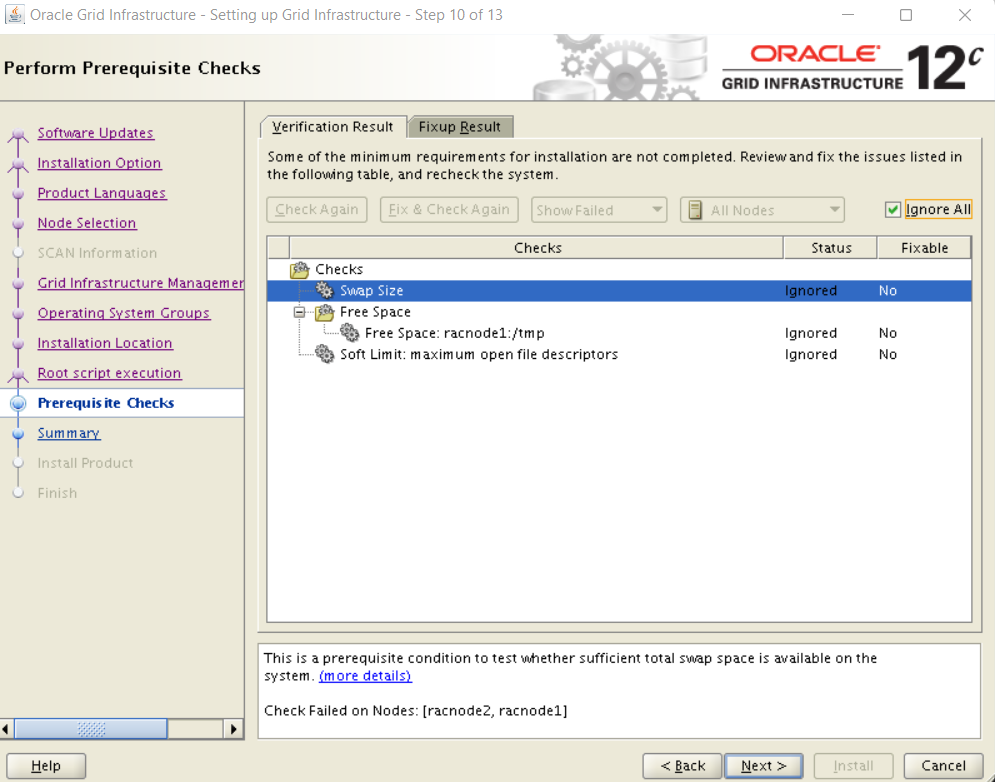Click the Checks column header
Screen dimensions: 995x782
point(537,248)
